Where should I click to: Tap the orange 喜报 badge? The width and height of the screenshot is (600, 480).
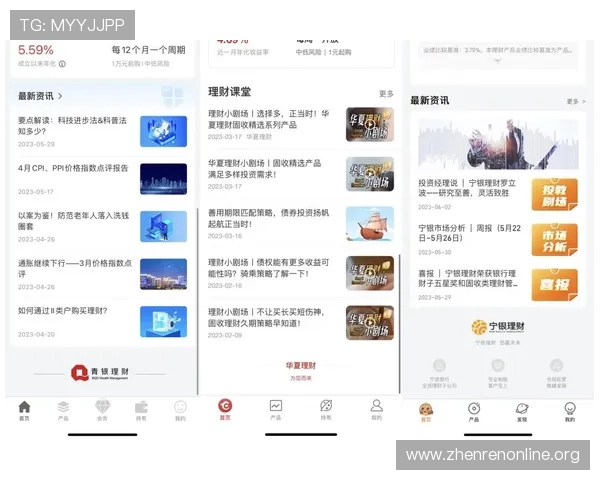[x=554, y=285]
